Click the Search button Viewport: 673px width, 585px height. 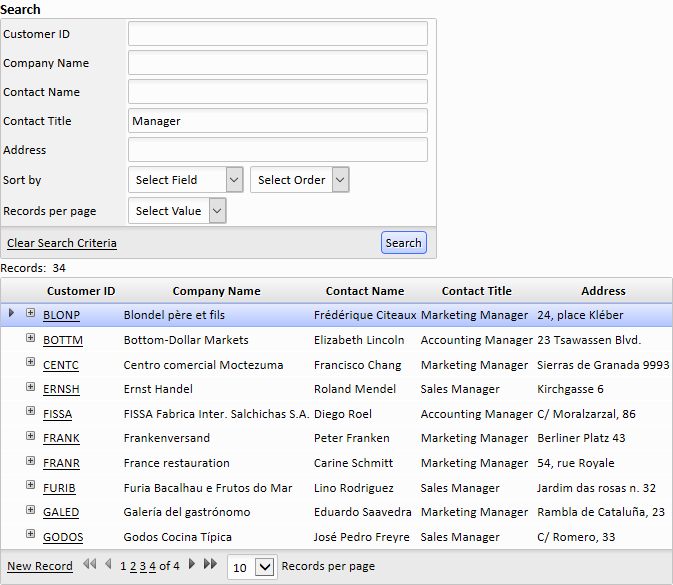pyautogui.click(x=403, y=242)
